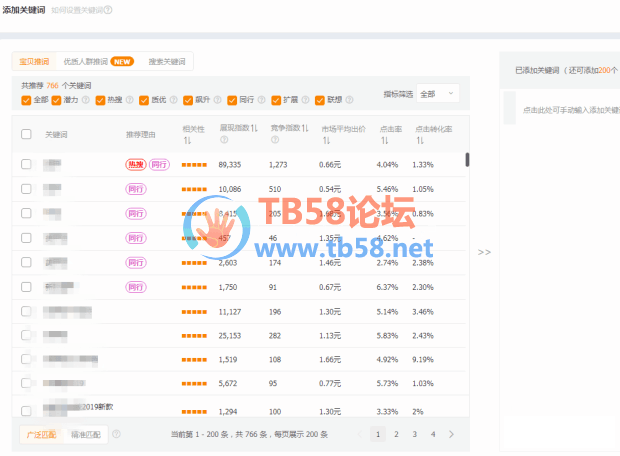620x456 pixels.
Task: Click the 同行 tag in the 10,086 row
Action: point(136,189)
